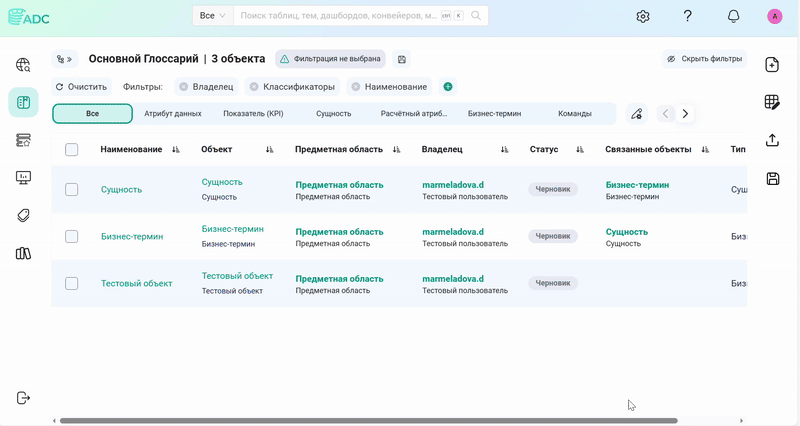Image resolution: width=800 pixels, height=426 pixels.
Task: Show previous tabs with left chevron
Action: click(665, 114)
